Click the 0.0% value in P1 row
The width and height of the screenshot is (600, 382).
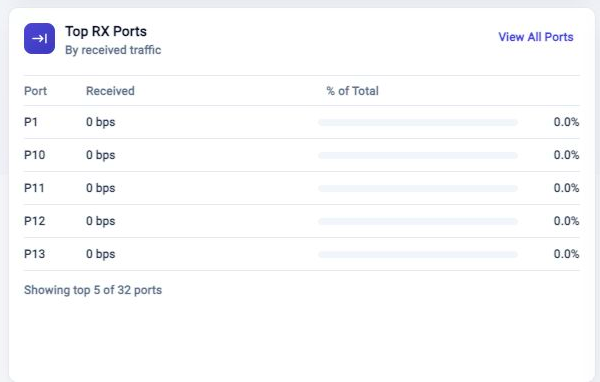[566, 122]
